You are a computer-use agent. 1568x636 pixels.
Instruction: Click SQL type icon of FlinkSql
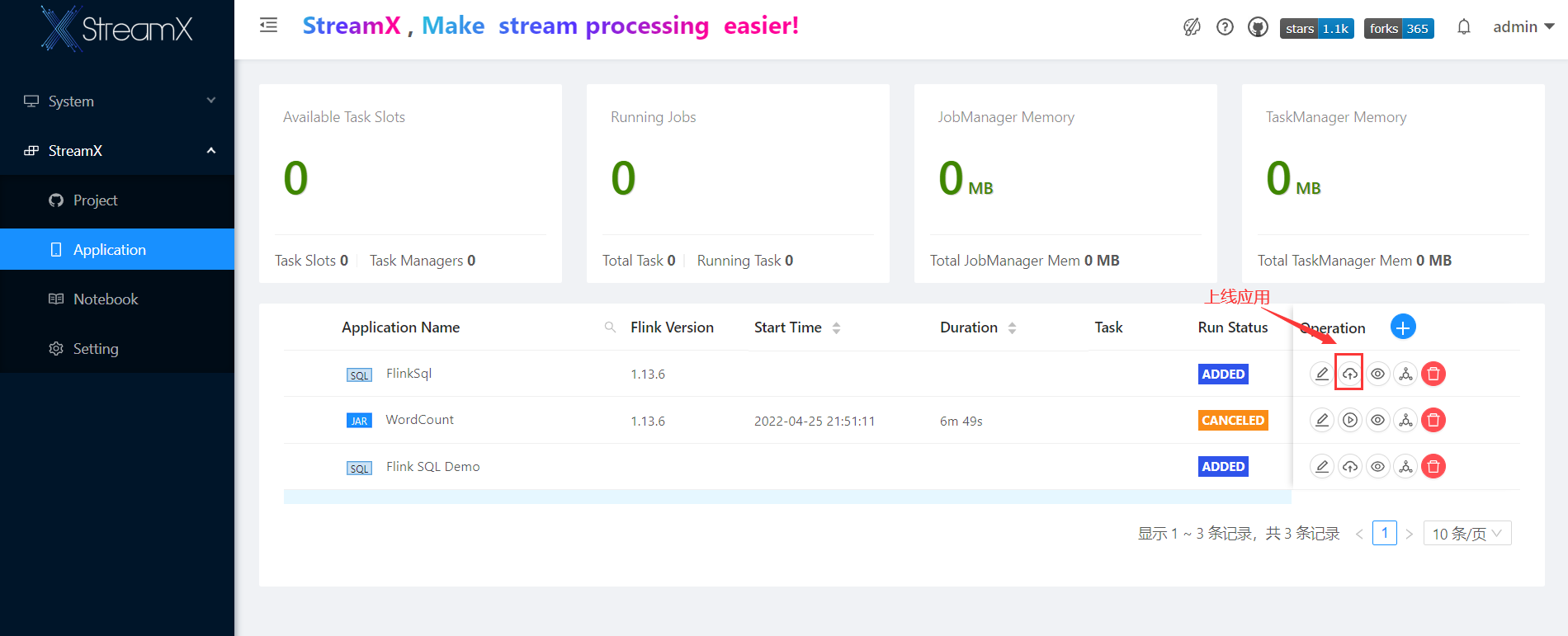coord(359,375)
